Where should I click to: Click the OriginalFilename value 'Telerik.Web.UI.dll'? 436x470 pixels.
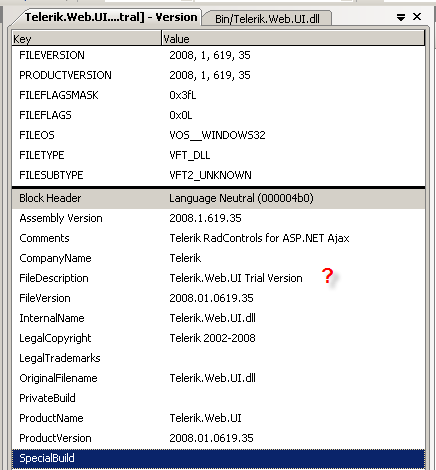[x=212, y=378]
